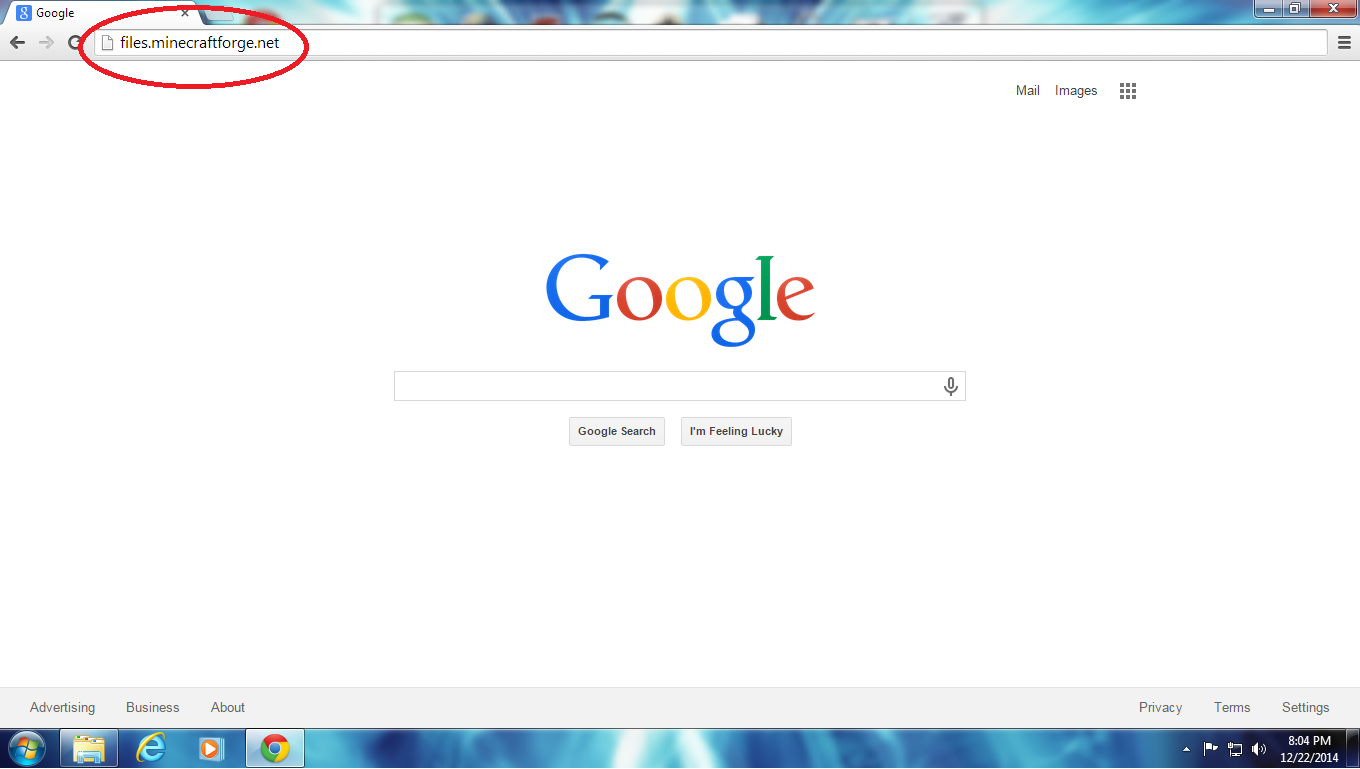Image resolution: width=1360 pixels, height=769 pixels.
Task: Click the Google Search button
Action: 617,431
